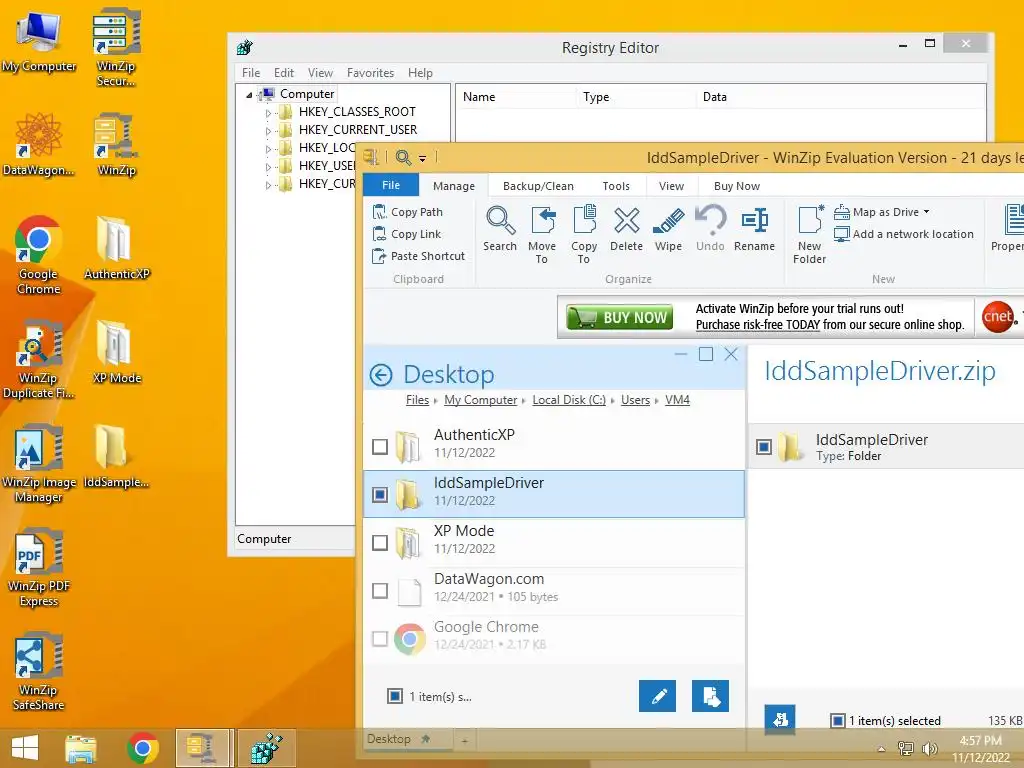
Task: Expand HKEY_LOCAL_MACHINE node in Registry Editor
Action: [x=268, y=149]
